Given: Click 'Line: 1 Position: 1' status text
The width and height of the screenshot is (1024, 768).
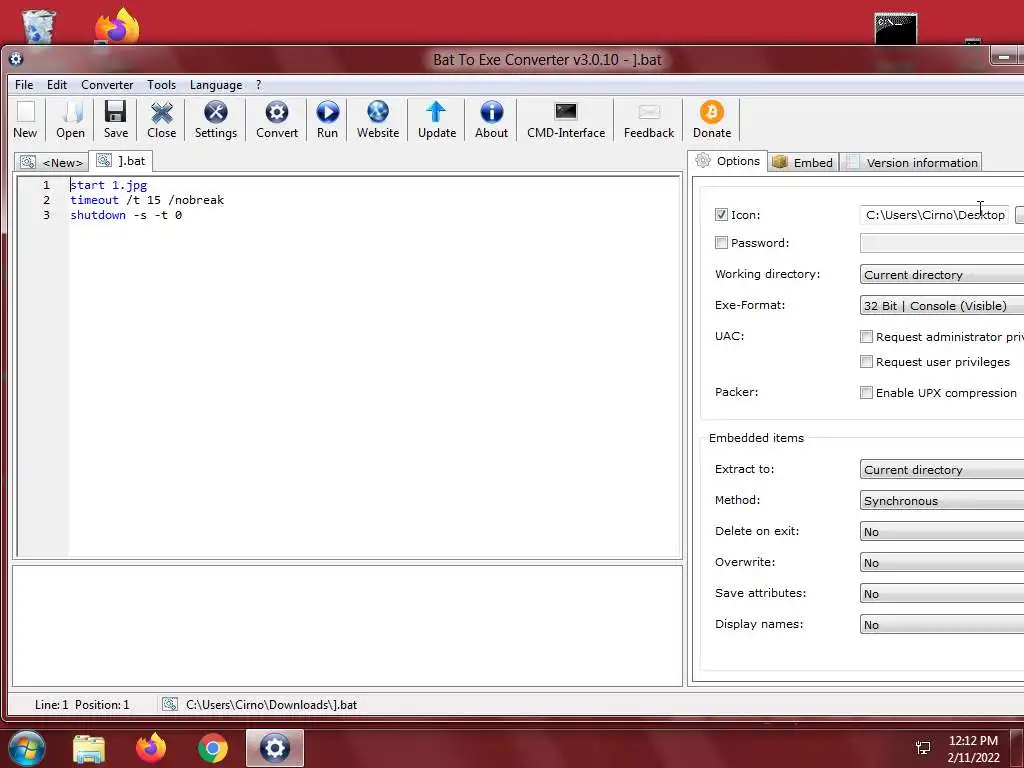Looking at the screenshot, I should (82, 704).
